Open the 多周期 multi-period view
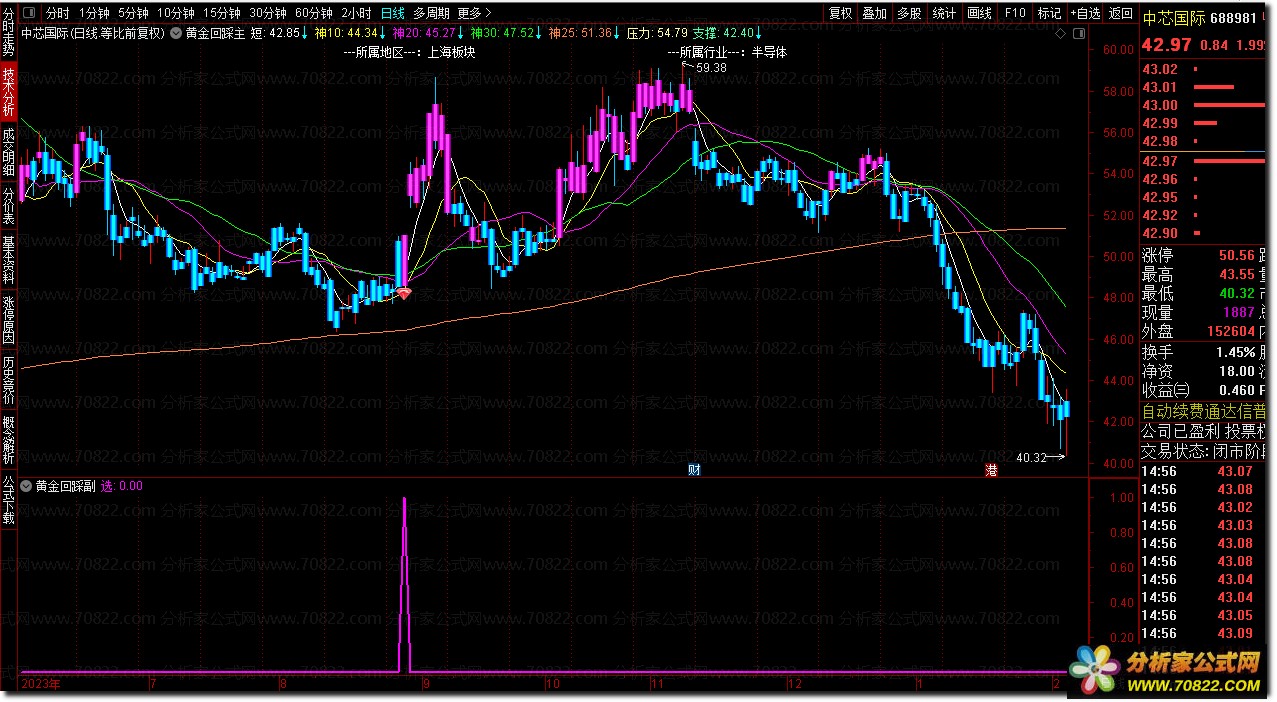The height and width of the screenshot is (702, 1277). [431, 13]
